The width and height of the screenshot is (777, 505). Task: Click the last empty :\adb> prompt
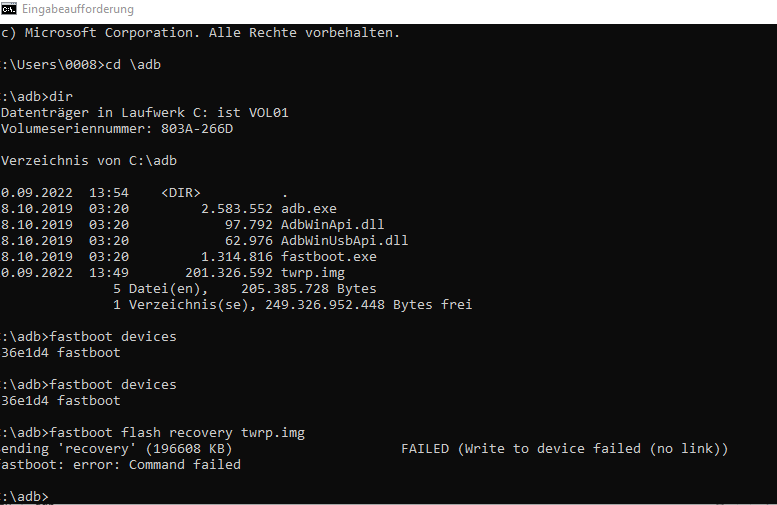[x=26, y=497]
